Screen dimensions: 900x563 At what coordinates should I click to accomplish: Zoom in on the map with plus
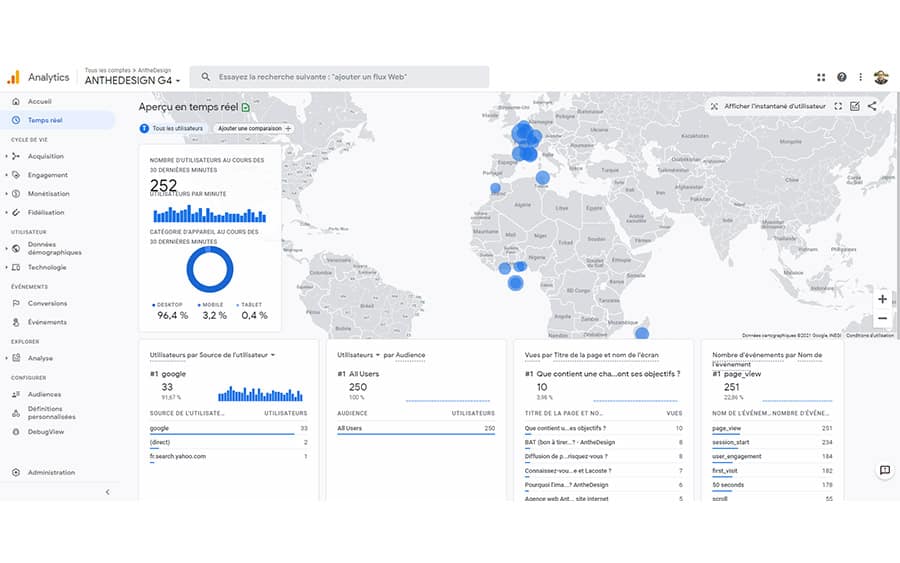coord(882,299)
